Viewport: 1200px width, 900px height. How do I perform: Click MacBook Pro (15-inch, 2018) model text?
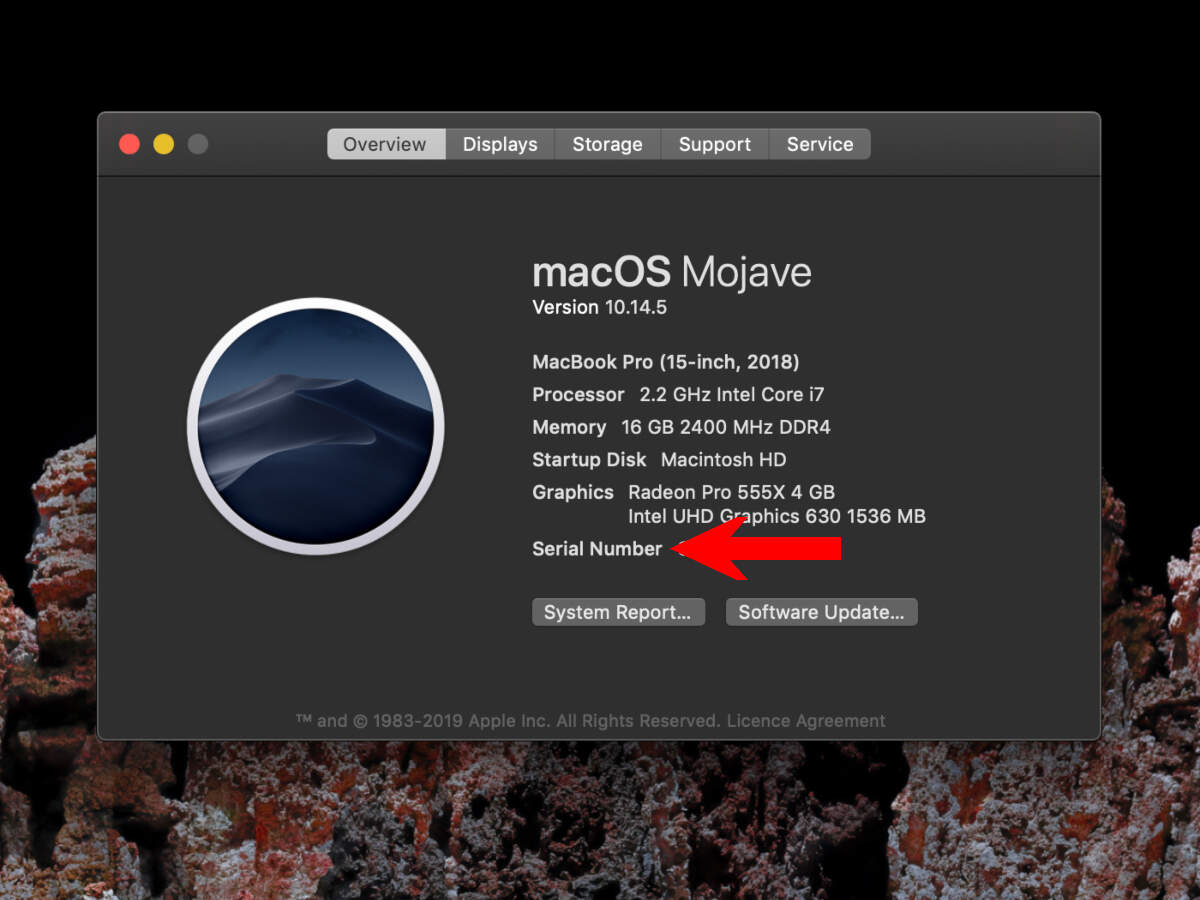(666, 362)
